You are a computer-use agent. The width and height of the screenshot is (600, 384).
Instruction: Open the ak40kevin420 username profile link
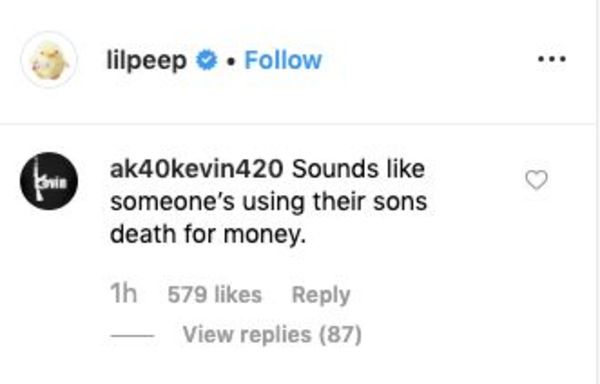[x=197, y=169]
